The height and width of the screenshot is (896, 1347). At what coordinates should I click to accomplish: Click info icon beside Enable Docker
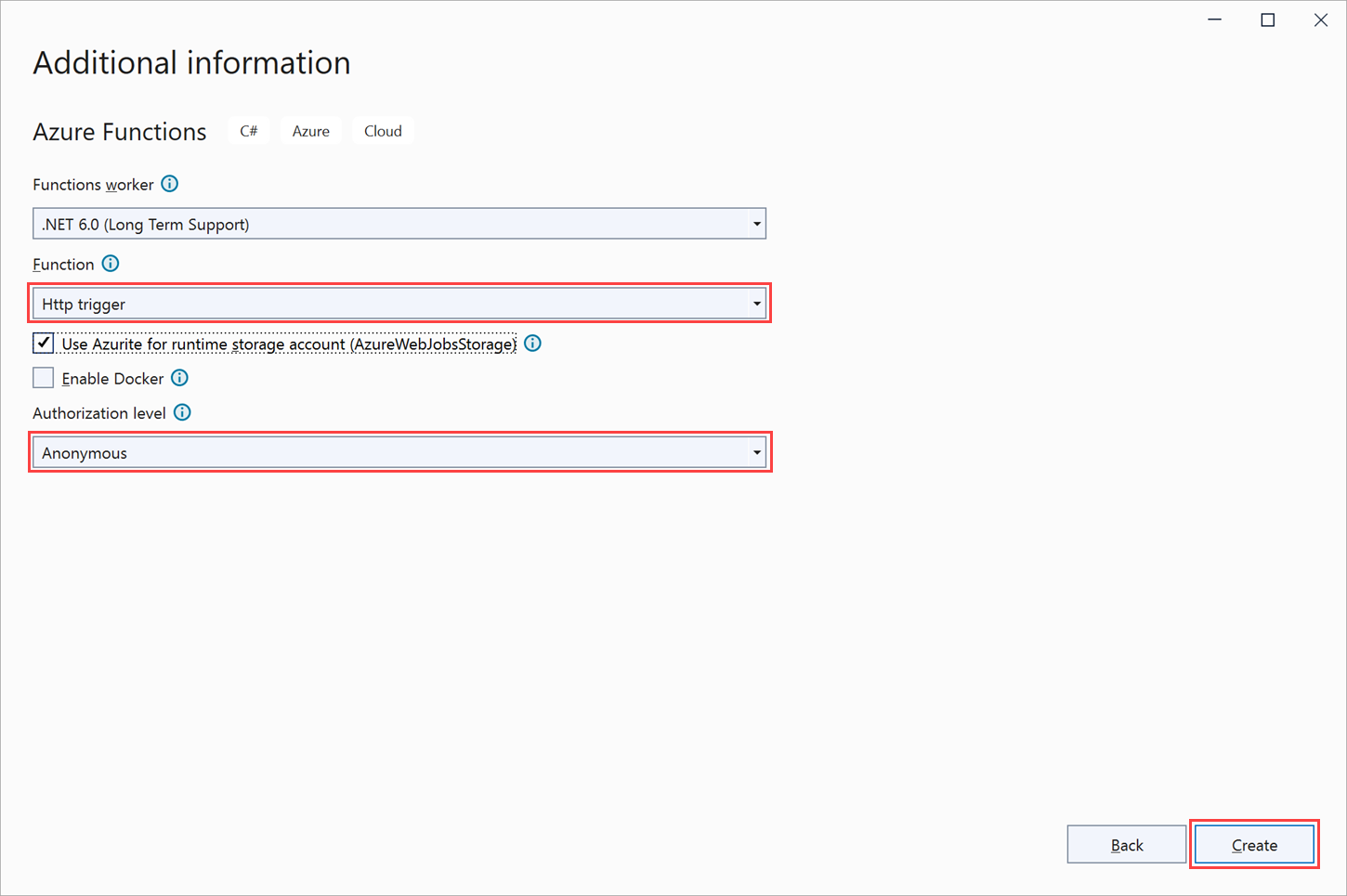click(179, 378)
